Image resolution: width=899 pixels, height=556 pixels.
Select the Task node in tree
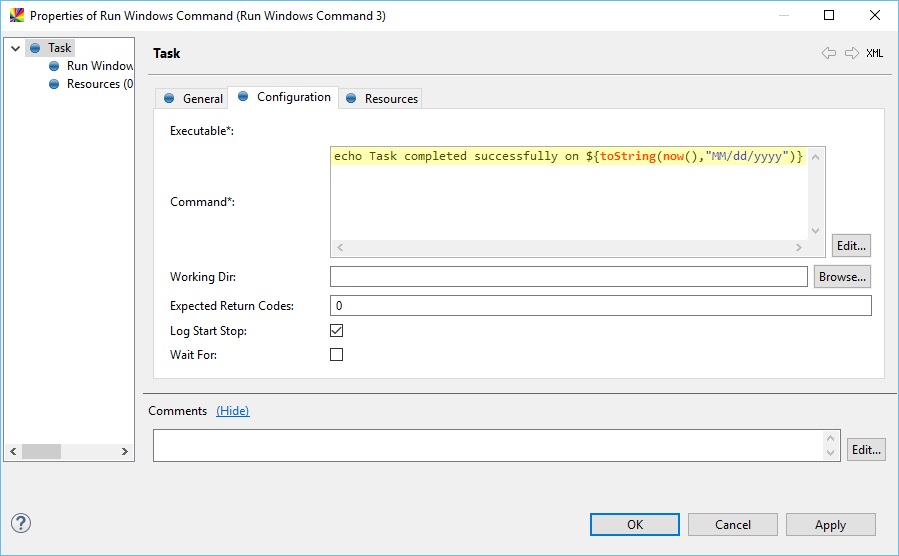(59, 48)
